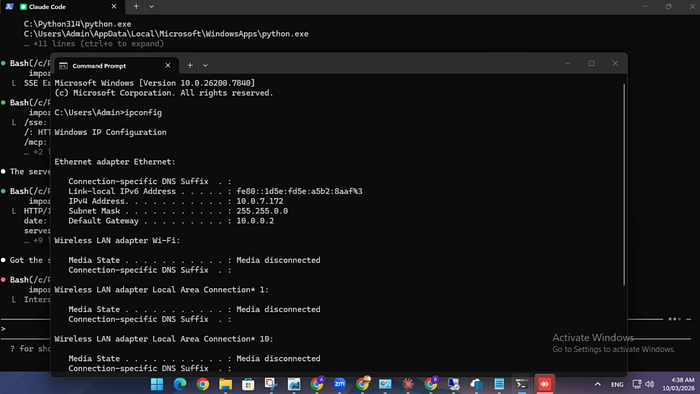Open the Chrome icon with purple A badge
This screenshot has width=700, height=394.
point(317,384)
